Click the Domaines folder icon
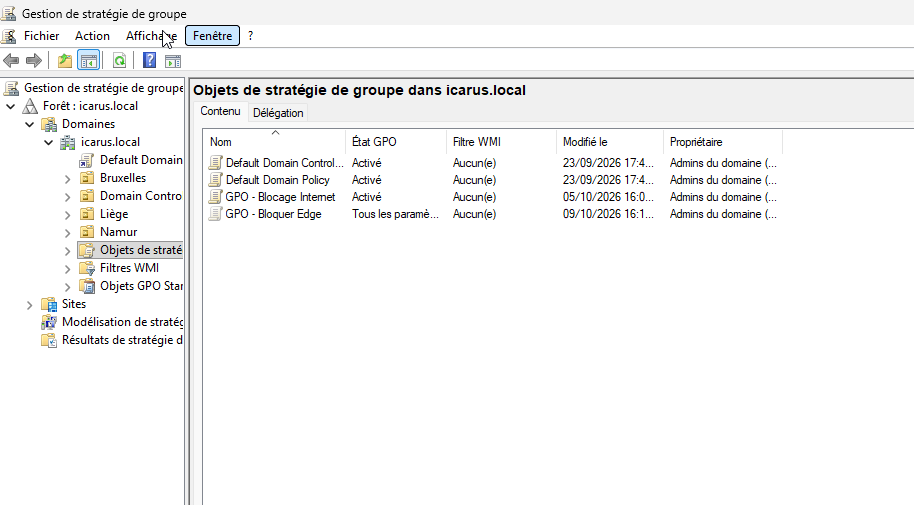The height and width of the screenshot is (505, 914). tap(49, 124)
